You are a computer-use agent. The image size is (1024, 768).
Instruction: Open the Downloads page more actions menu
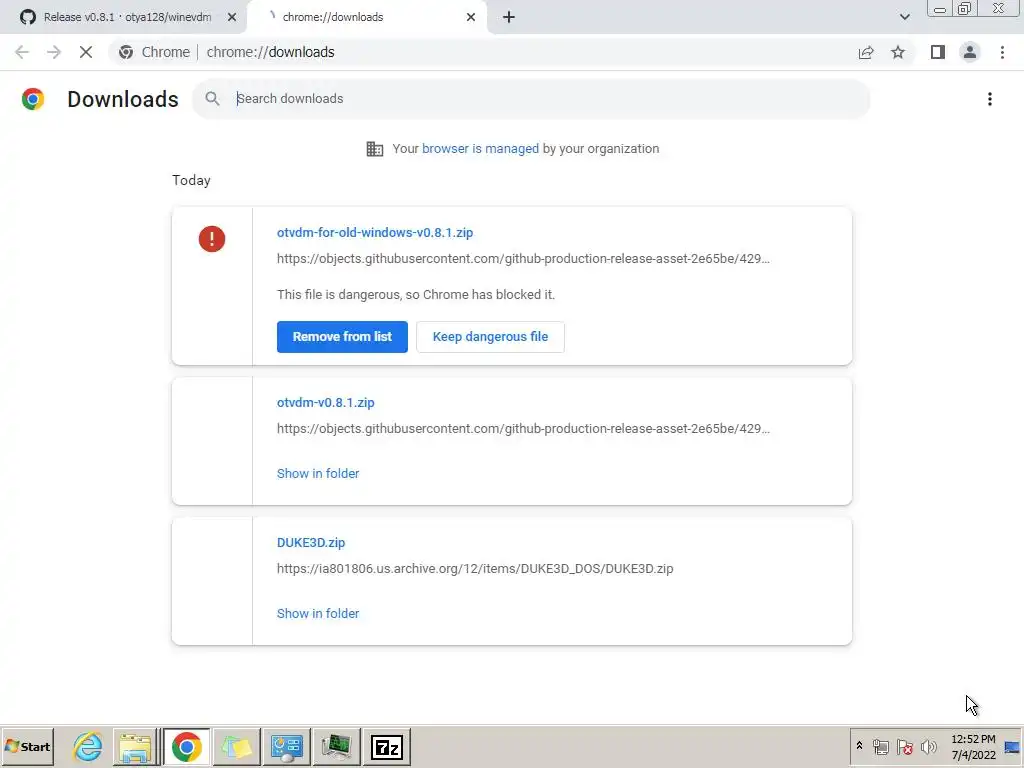pyautogui.click(x=990, y=99)
